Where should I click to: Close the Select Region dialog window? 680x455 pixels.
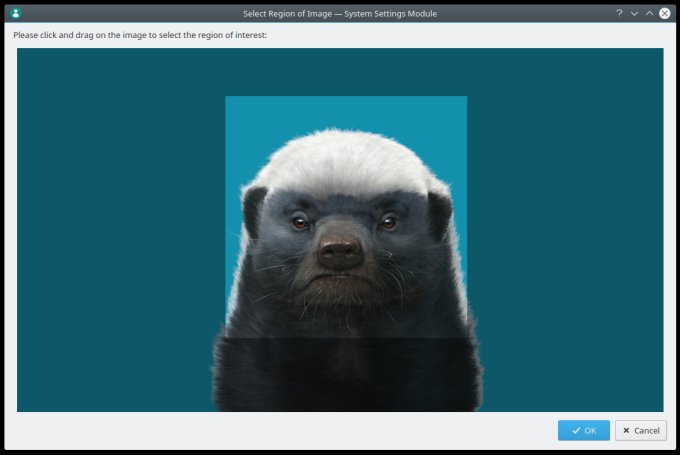[665, 13]
